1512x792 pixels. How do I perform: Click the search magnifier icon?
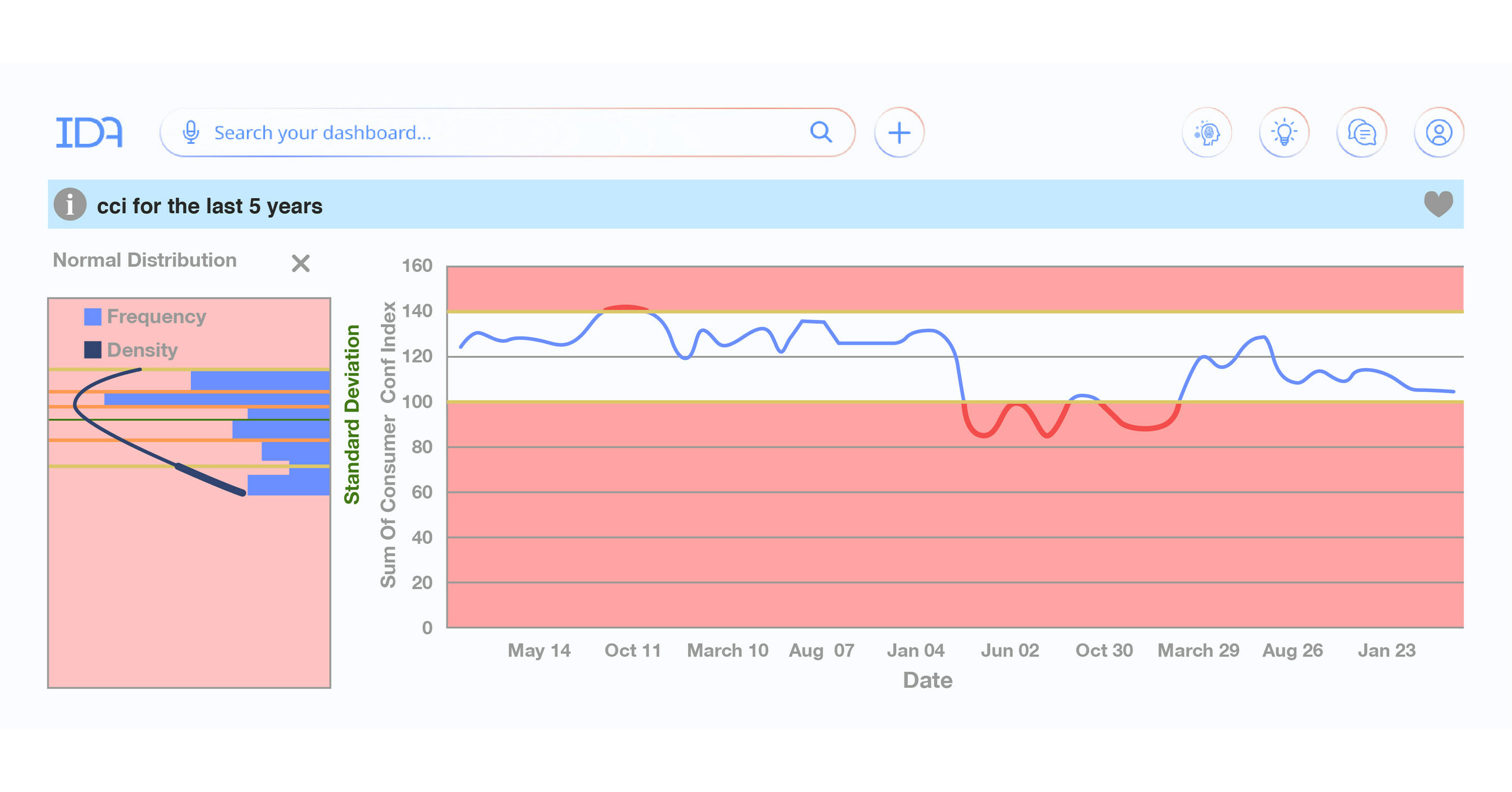coord(821,132)
